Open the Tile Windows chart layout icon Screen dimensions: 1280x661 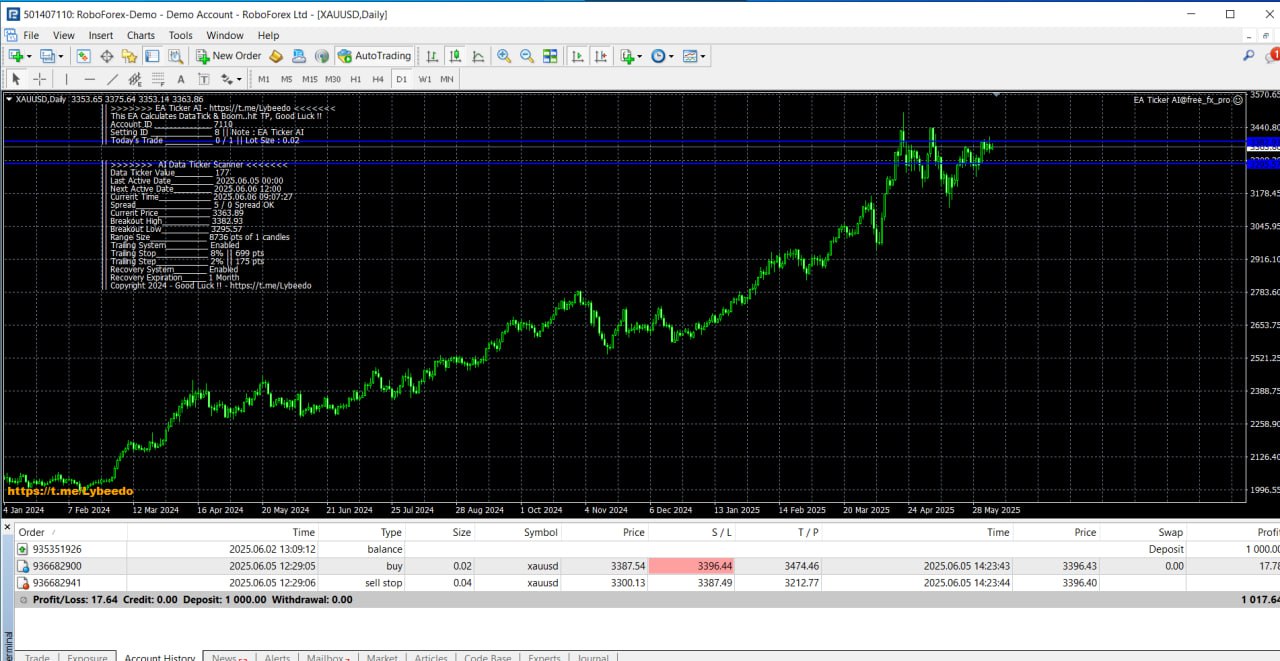pos(549,57)
